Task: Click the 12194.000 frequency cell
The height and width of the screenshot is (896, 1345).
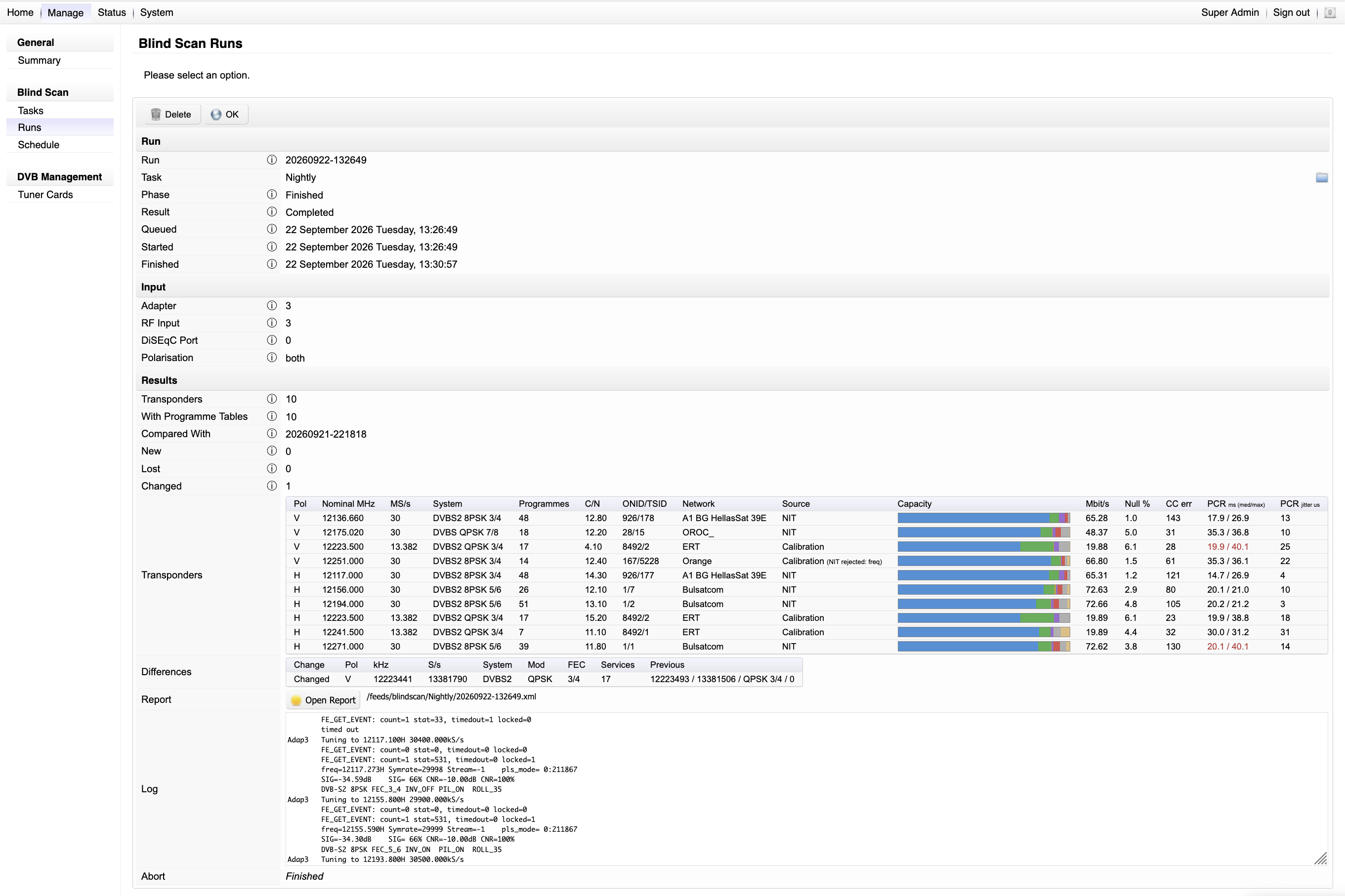Action: point(342,604)
